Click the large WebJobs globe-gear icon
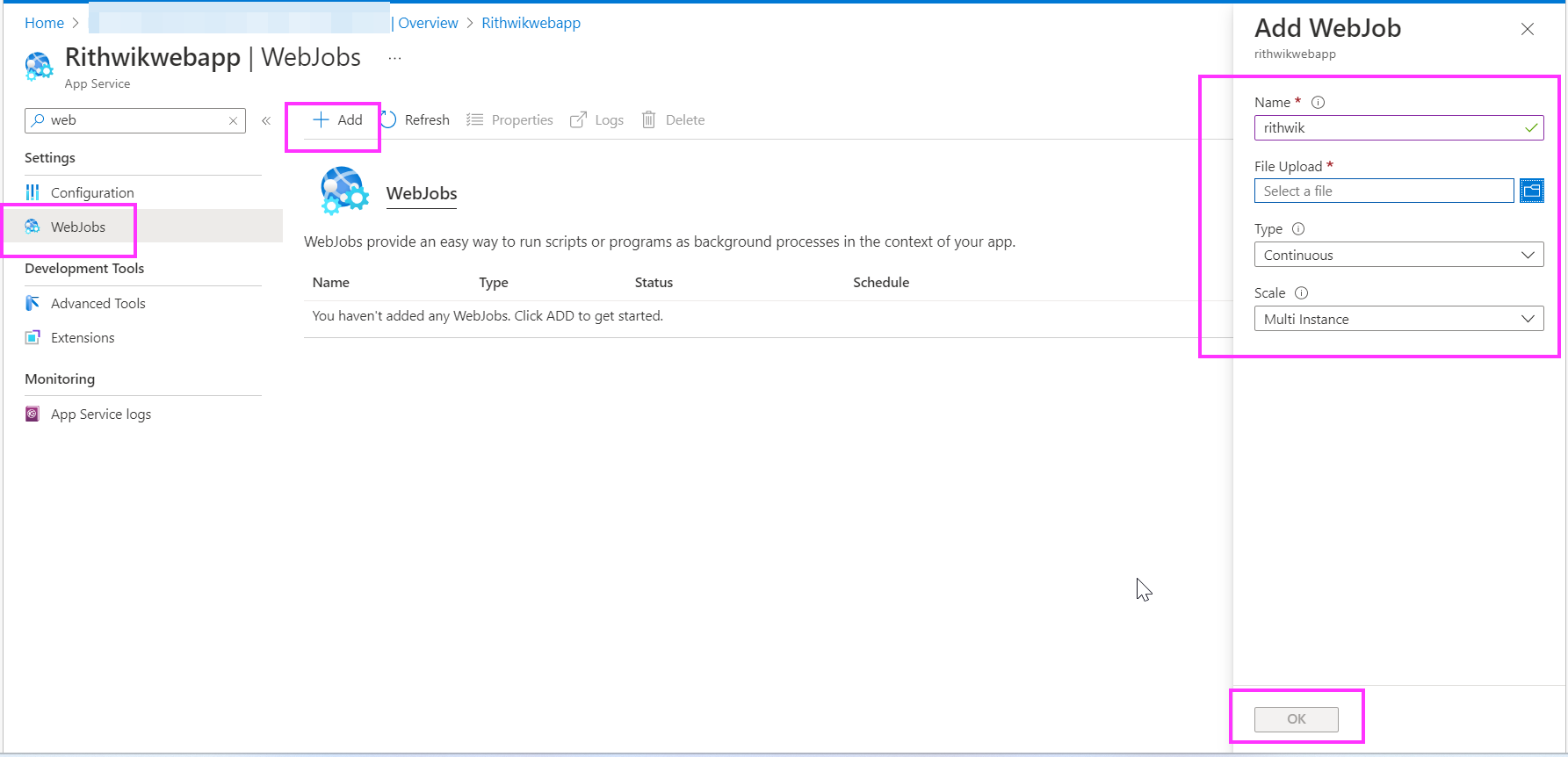This screenshot has width=1568, height=757. 343,191
